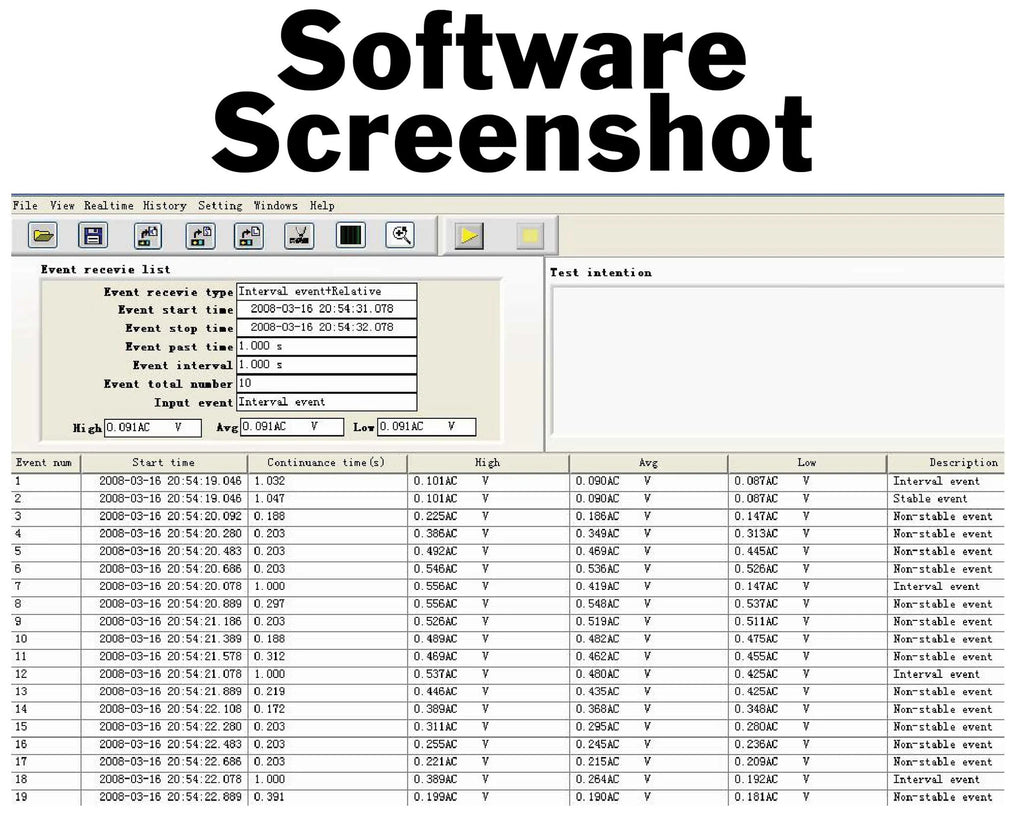Open the Setting menu
The image size is (1024, 817).
[x=220, y=206]
